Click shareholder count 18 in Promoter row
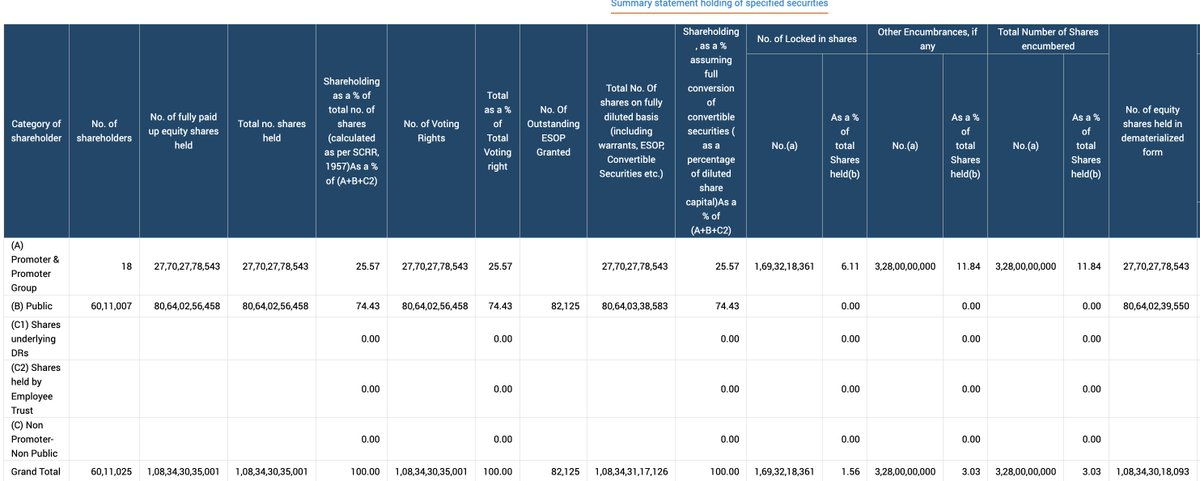The image size is (1200, 481). click(x=126, y=266)
